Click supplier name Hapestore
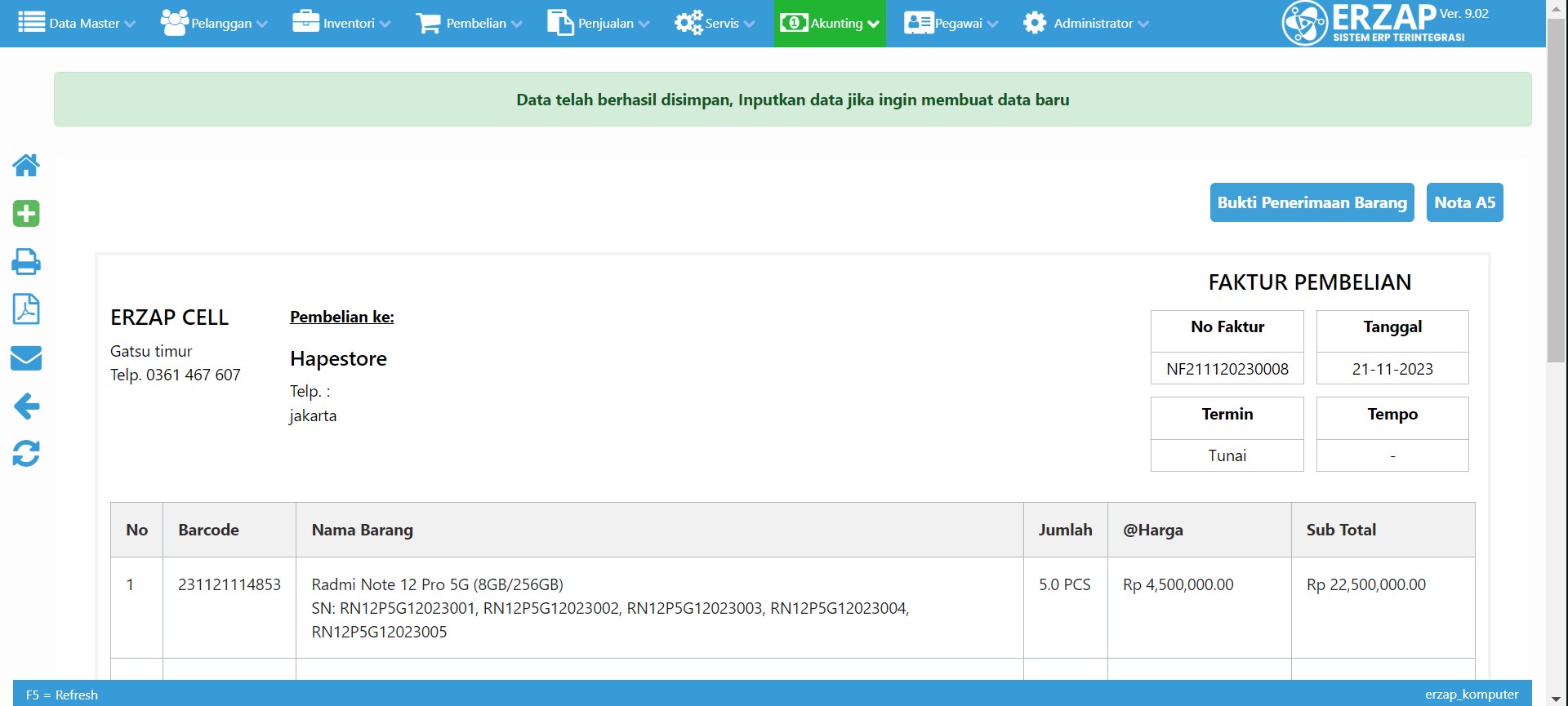1568x706 pixels. point(338,358)
